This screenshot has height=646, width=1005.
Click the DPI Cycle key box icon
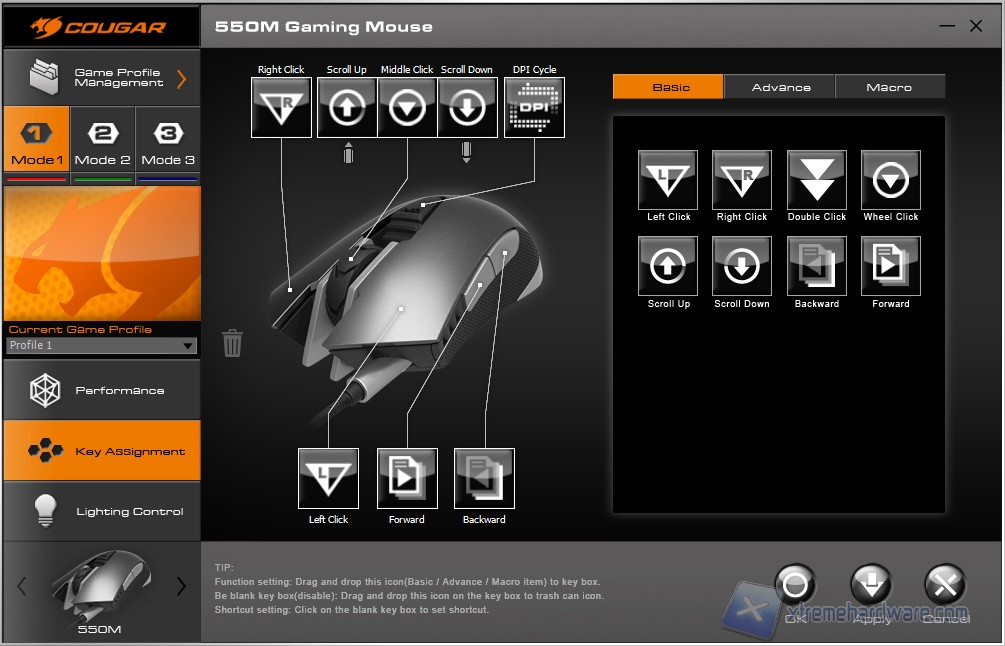pos(534,107)
